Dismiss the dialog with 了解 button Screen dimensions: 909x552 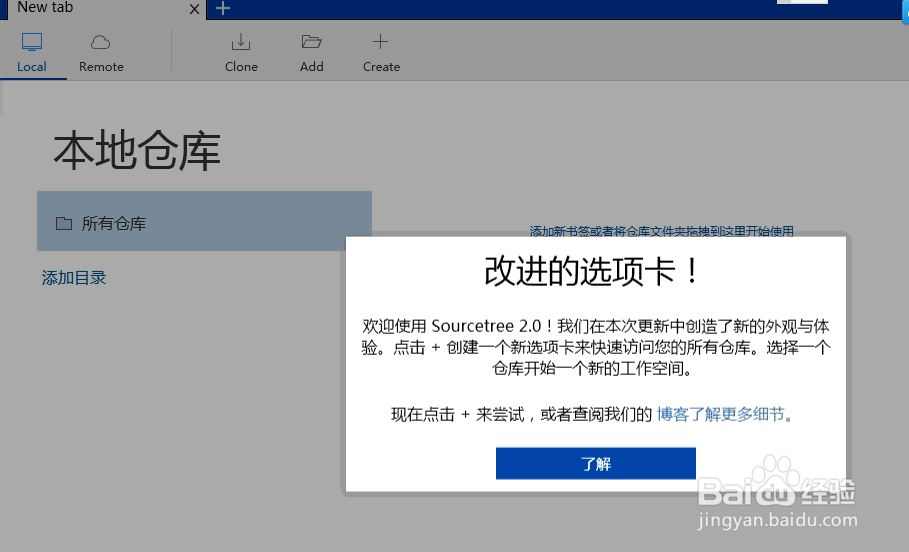coord(595,463)
